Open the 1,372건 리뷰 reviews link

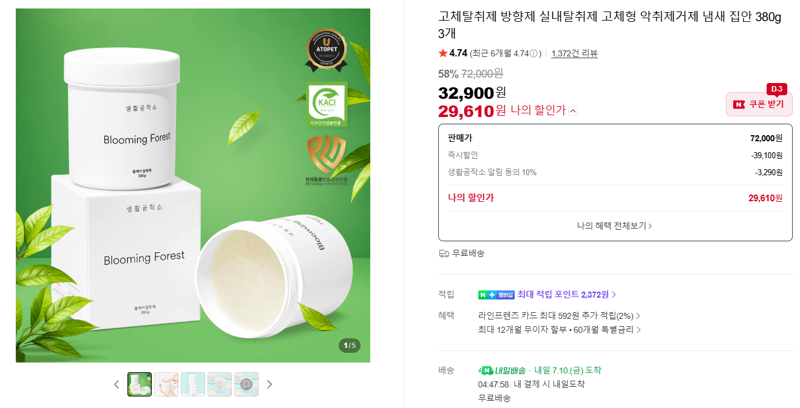(574, 54)
